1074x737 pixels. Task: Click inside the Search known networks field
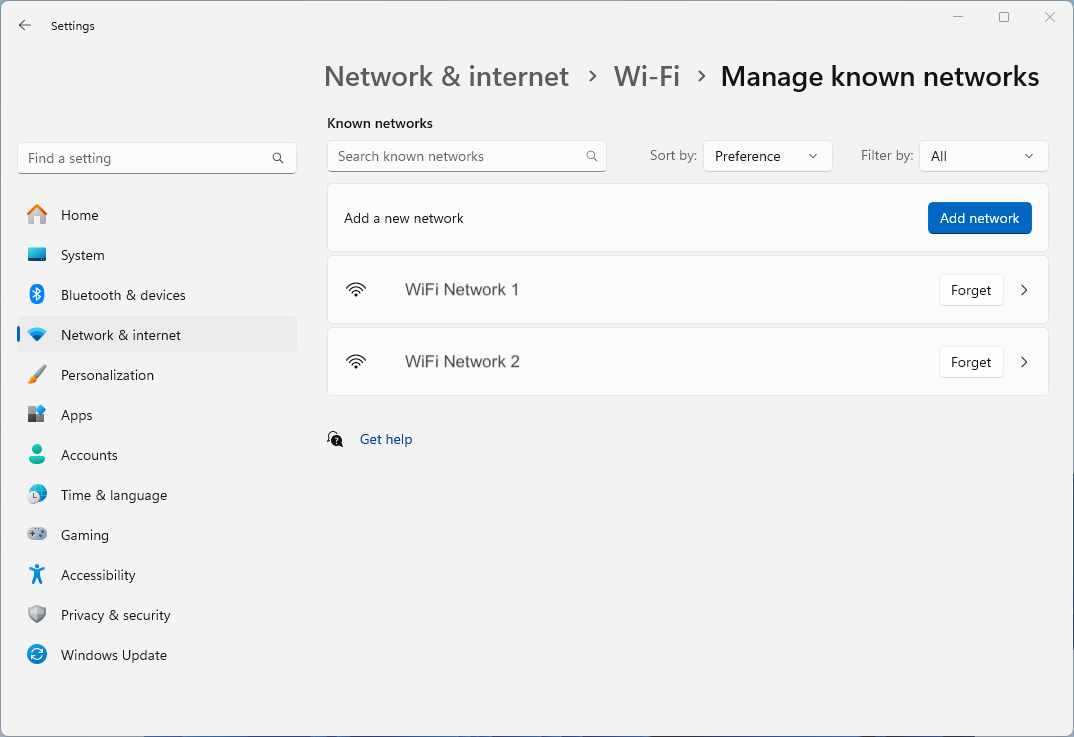(x=460, y=156)
